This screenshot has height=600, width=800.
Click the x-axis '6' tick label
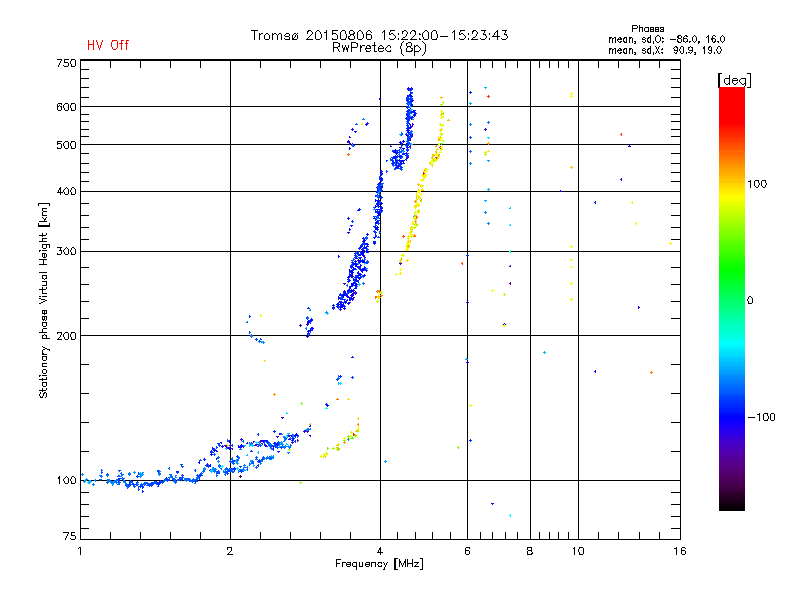467,551
